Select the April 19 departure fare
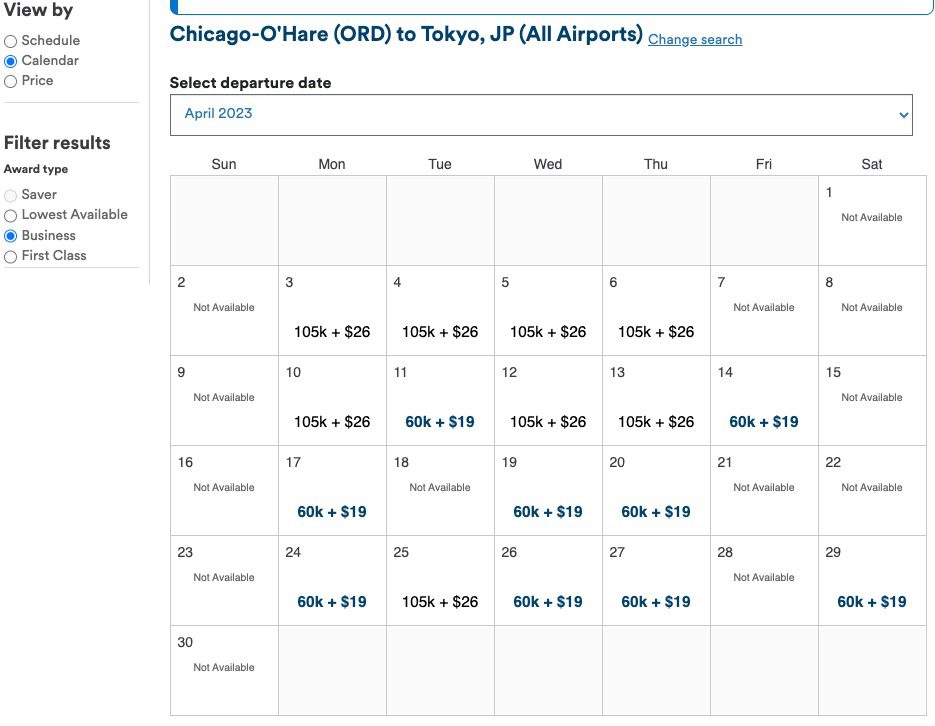The height and width of the screenshot is (726, 935). 547,511
